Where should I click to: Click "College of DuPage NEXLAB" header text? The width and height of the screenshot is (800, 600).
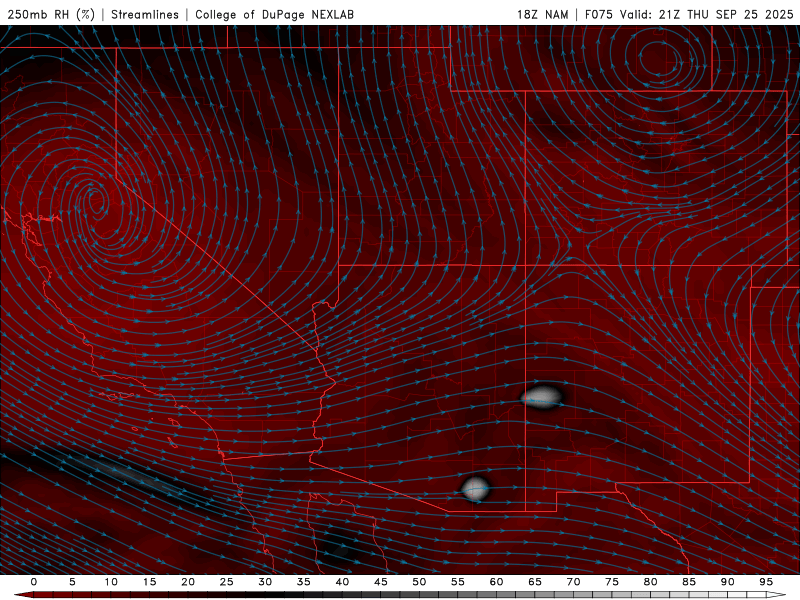click(274, 14)
